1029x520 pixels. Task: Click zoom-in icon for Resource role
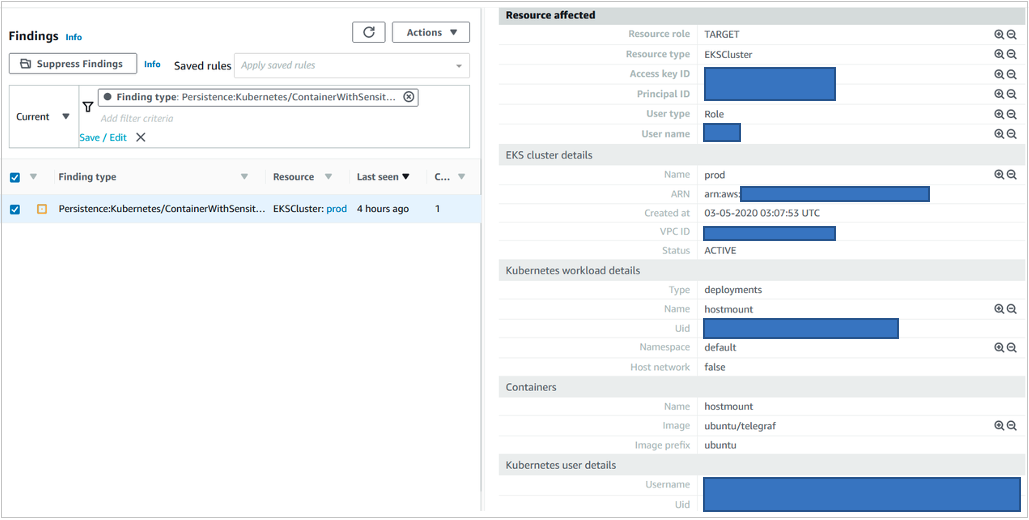click(x=998, y=35)
